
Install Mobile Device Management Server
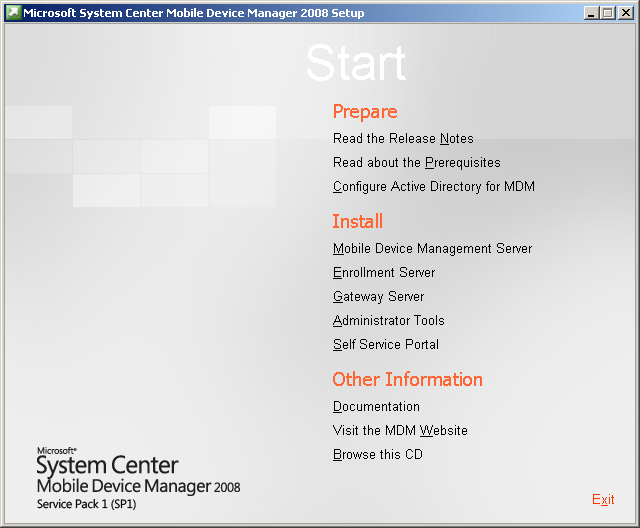[432, 248]
